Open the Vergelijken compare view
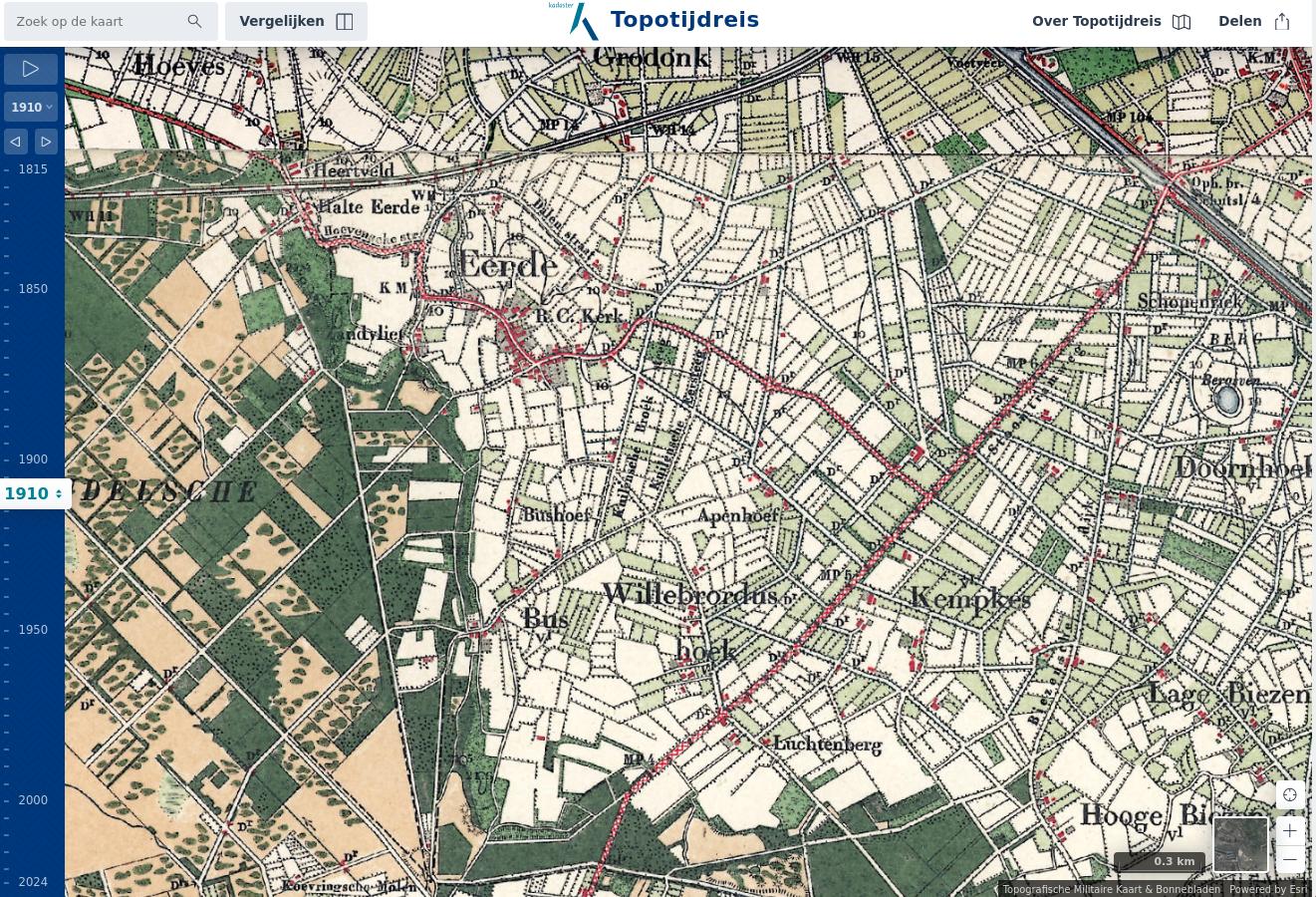 point(296,21)
